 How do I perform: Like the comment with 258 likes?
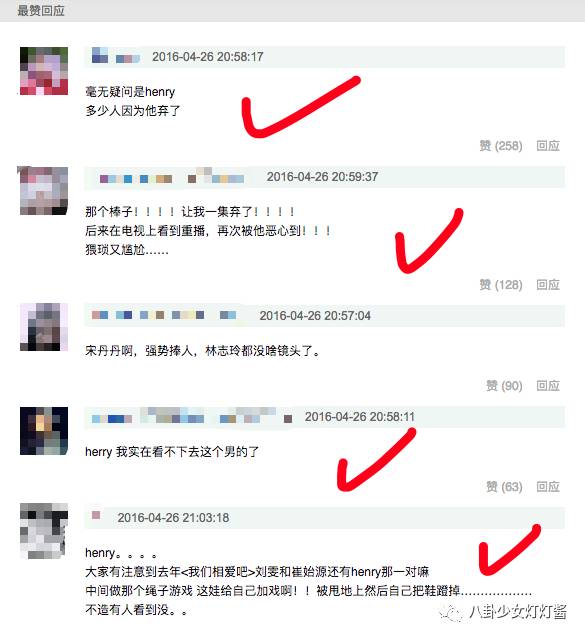(501, 146)
